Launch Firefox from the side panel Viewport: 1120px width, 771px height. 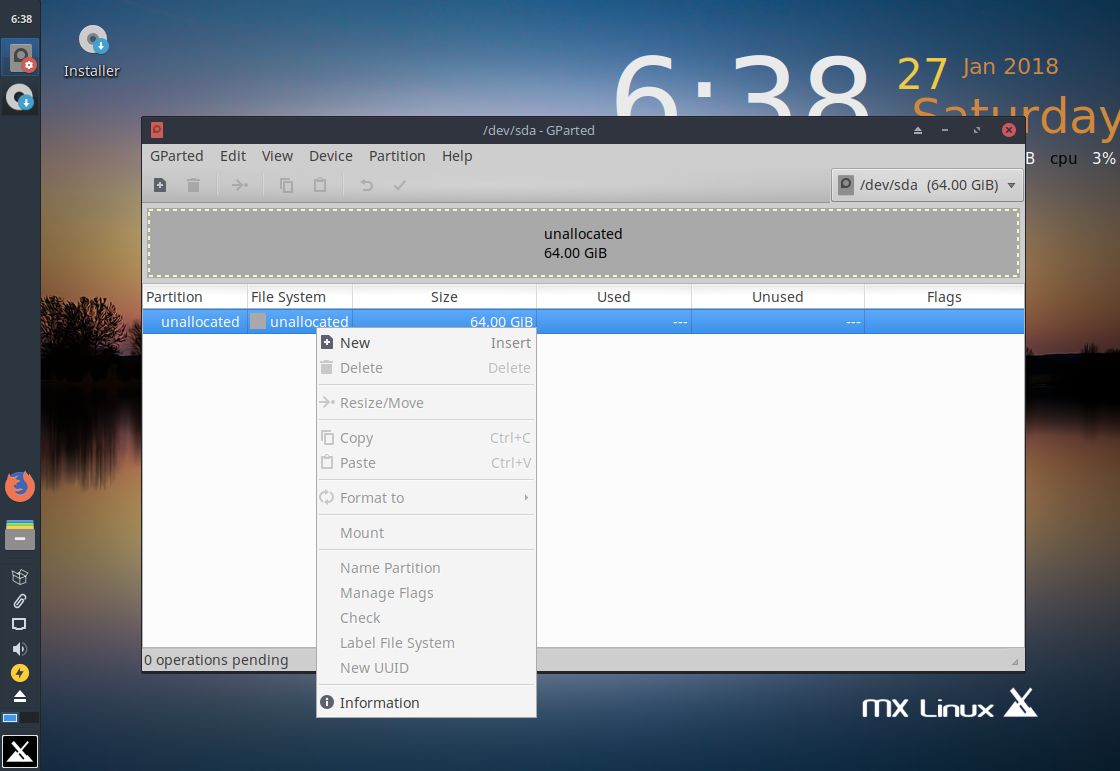20,487
